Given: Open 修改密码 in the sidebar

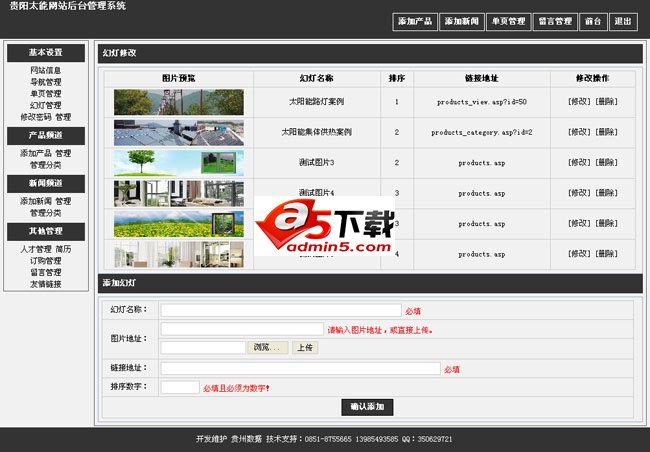Looking at the screenshot, I should 36,117.
